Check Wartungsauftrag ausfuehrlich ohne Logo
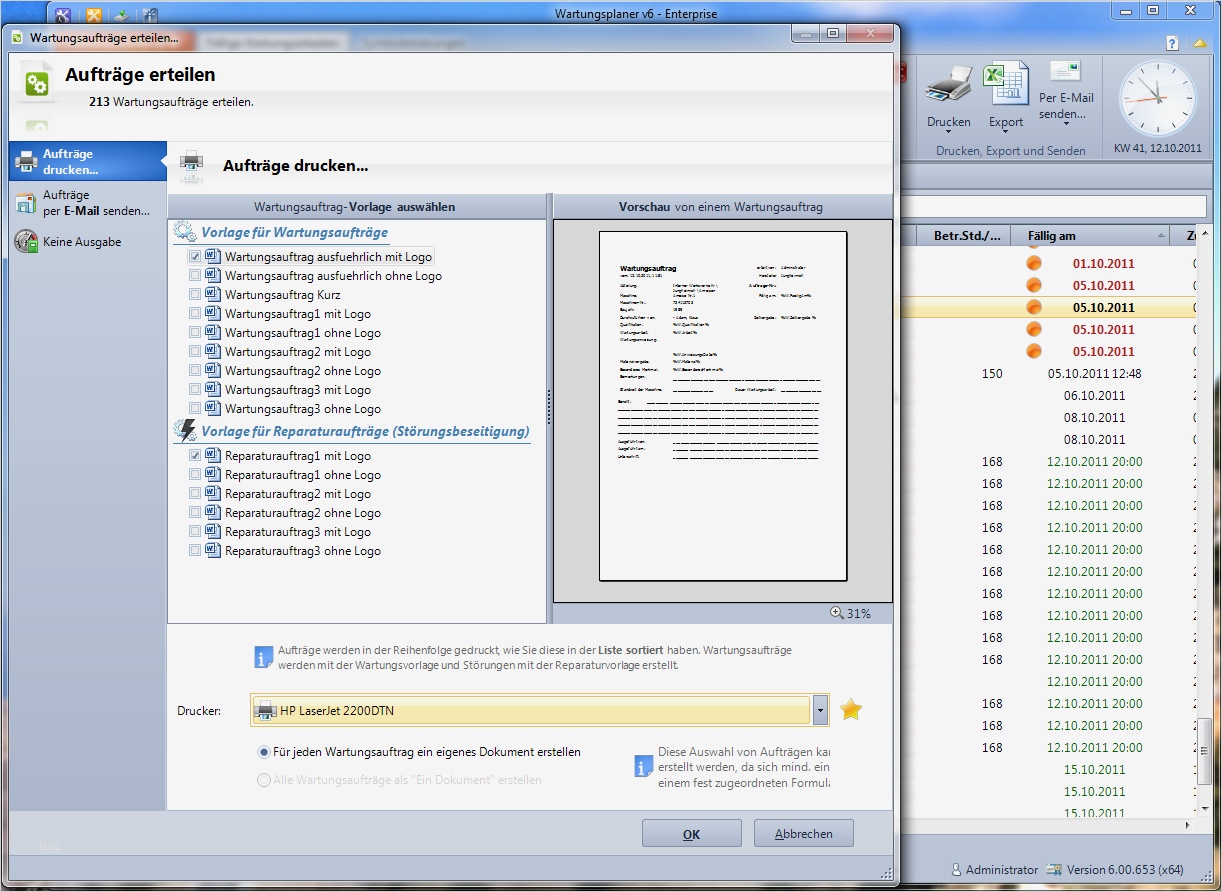The height and width of the screenshot is (892, 1222). point(195,275)
